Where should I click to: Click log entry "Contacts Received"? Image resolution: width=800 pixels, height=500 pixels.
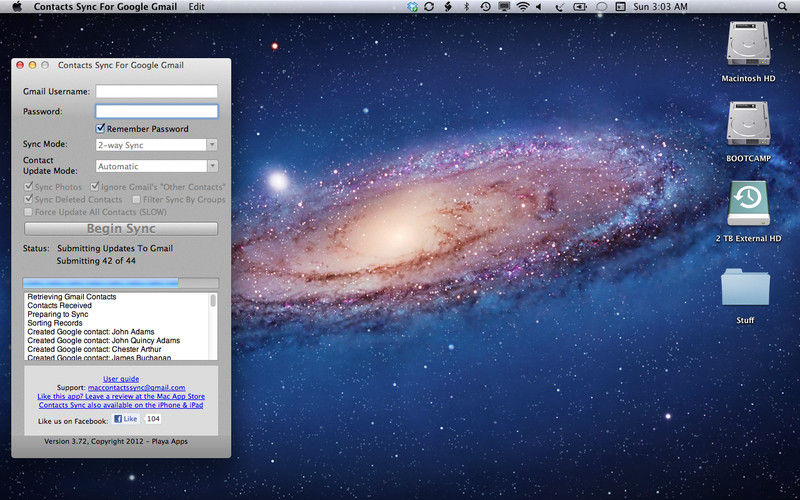pyautogui.click(x=60, y=305)
